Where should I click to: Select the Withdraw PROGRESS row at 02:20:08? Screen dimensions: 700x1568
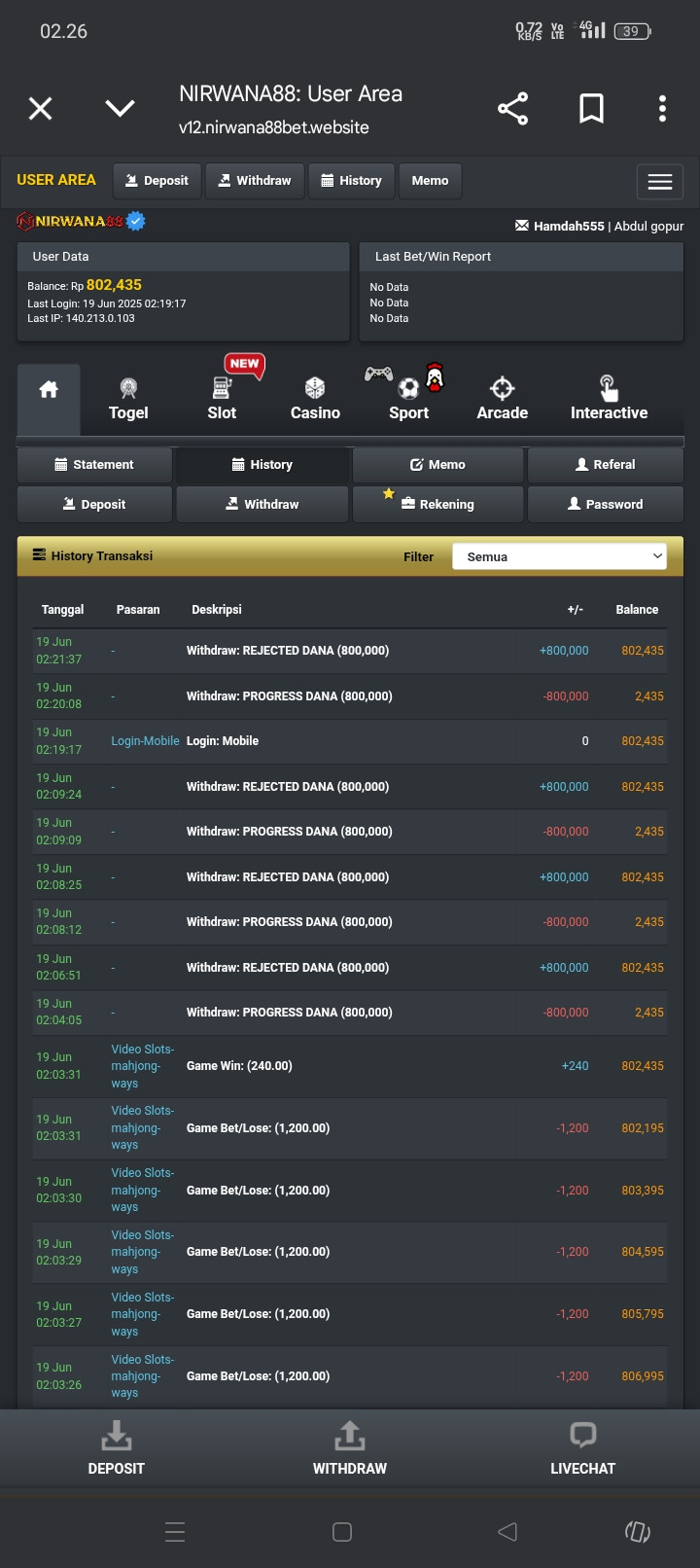350,696
